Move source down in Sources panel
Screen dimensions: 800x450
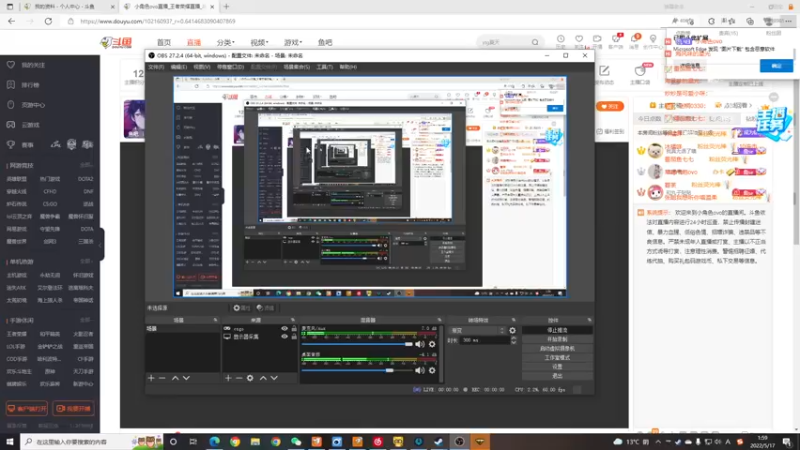click(274, 378)
